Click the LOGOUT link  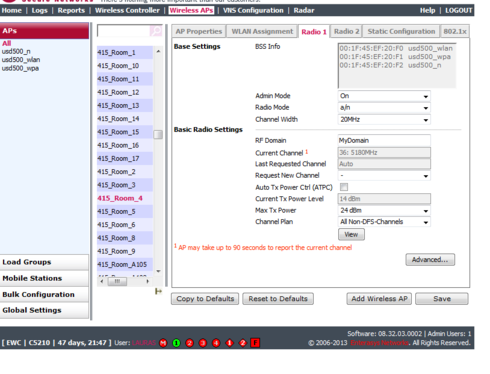pyautogui.click(x=459, y=10)
